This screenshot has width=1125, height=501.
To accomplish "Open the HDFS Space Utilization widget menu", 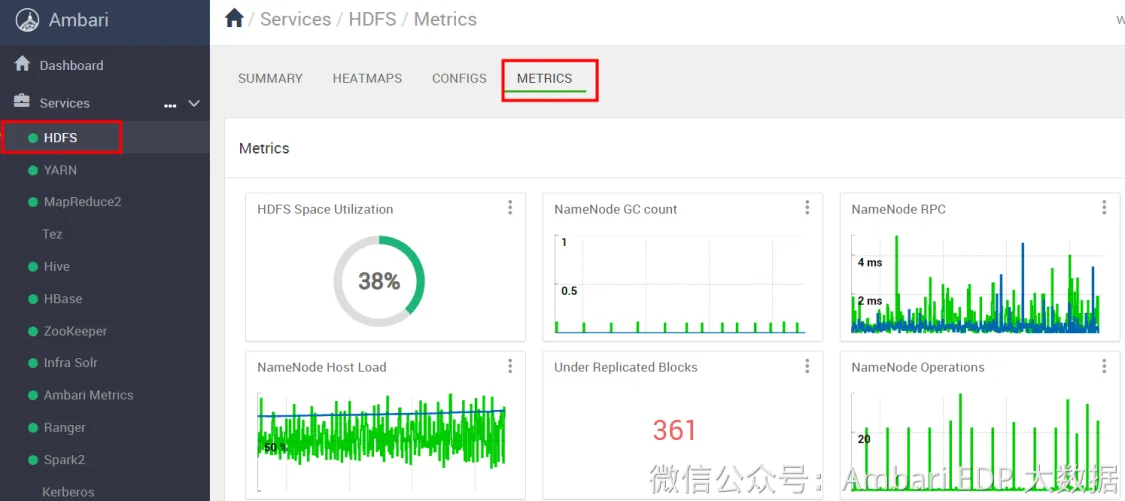I will click(x=510, y=207).
